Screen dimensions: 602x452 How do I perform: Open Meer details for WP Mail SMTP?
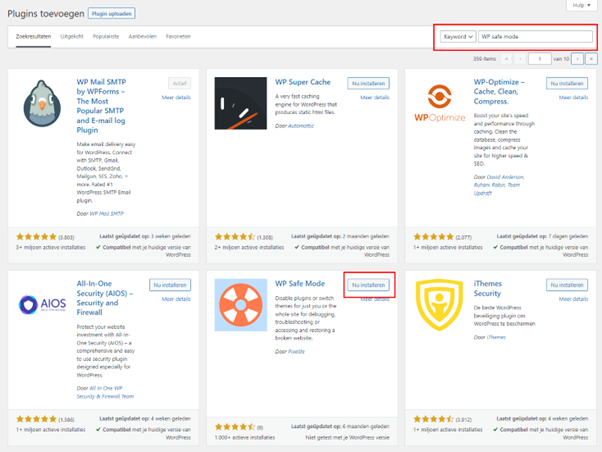(x=176, y=98)
